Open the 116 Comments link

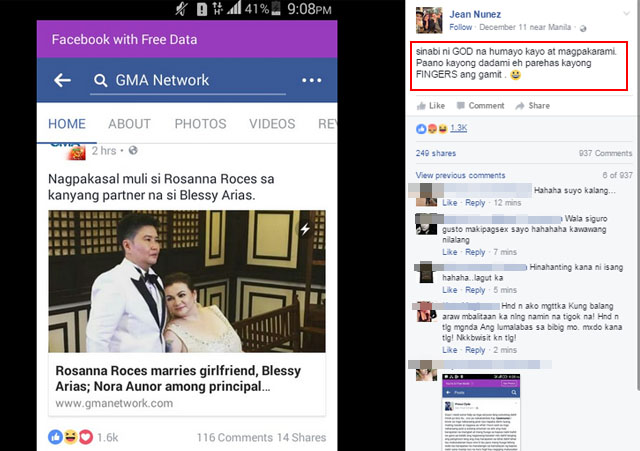234,438
